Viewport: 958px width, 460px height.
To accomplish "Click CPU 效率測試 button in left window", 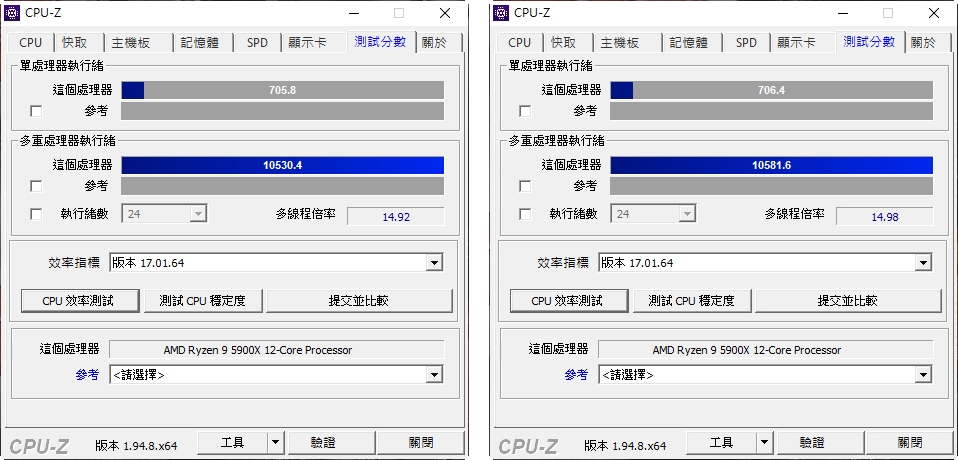I will click(80, 301).
